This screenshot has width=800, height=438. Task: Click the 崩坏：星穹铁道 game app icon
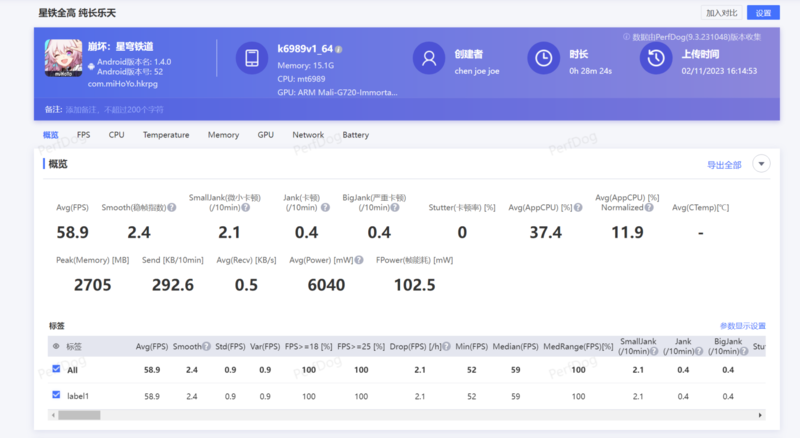64,60
